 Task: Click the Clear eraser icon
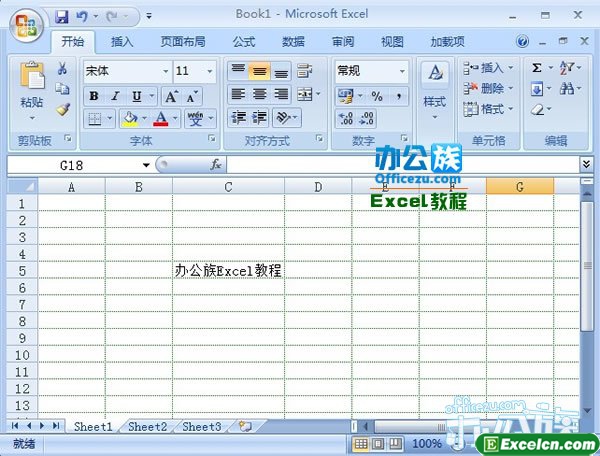537,110
